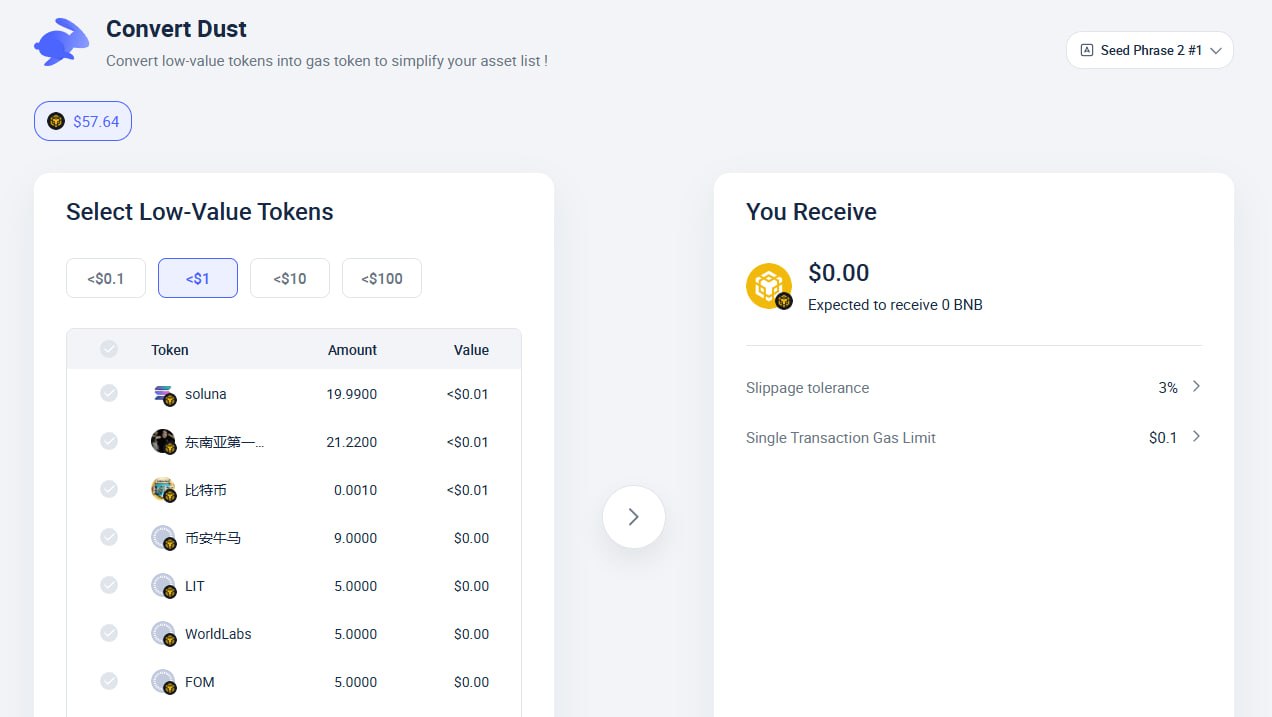Click the 比特币 token icon
1272x717 pixels.
click(164, 490)
